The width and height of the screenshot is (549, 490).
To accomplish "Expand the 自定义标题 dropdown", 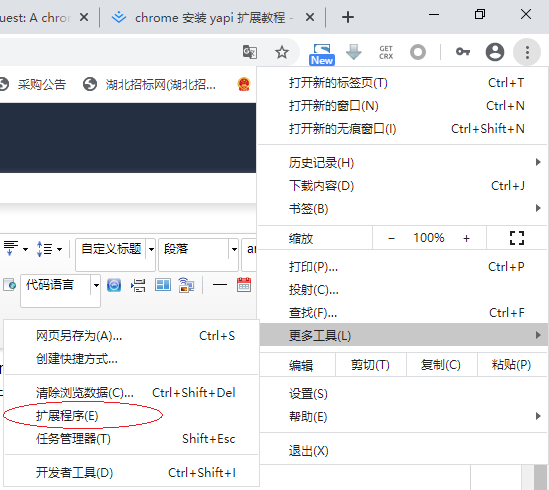I will (x=151, y=249).
